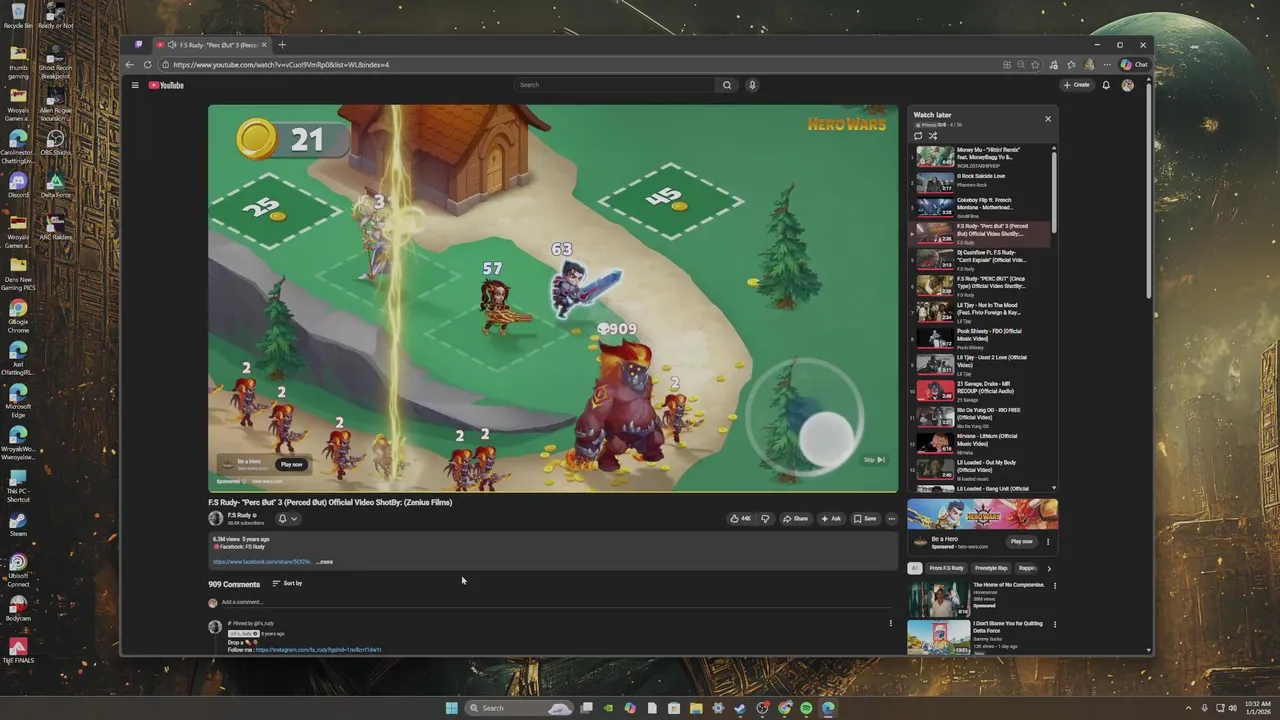Screen dimensions: 1280x720
Task: Open options for Quitting Delta Force video
Action: point(1054,624)
